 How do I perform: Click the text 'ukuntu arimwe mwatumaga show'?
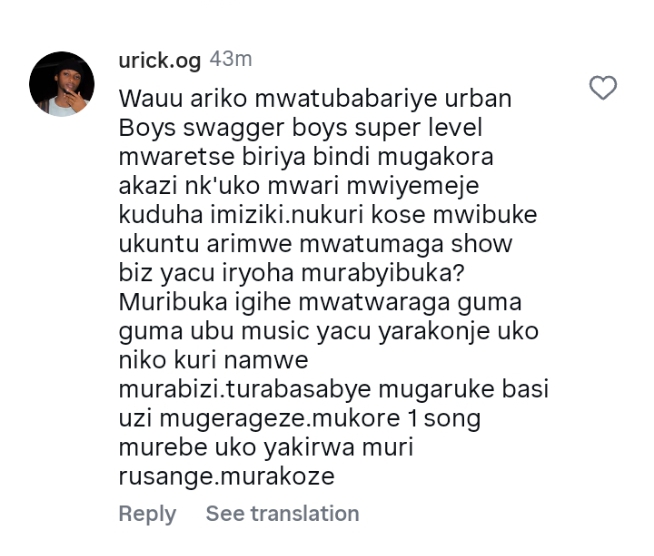[314, 243]
